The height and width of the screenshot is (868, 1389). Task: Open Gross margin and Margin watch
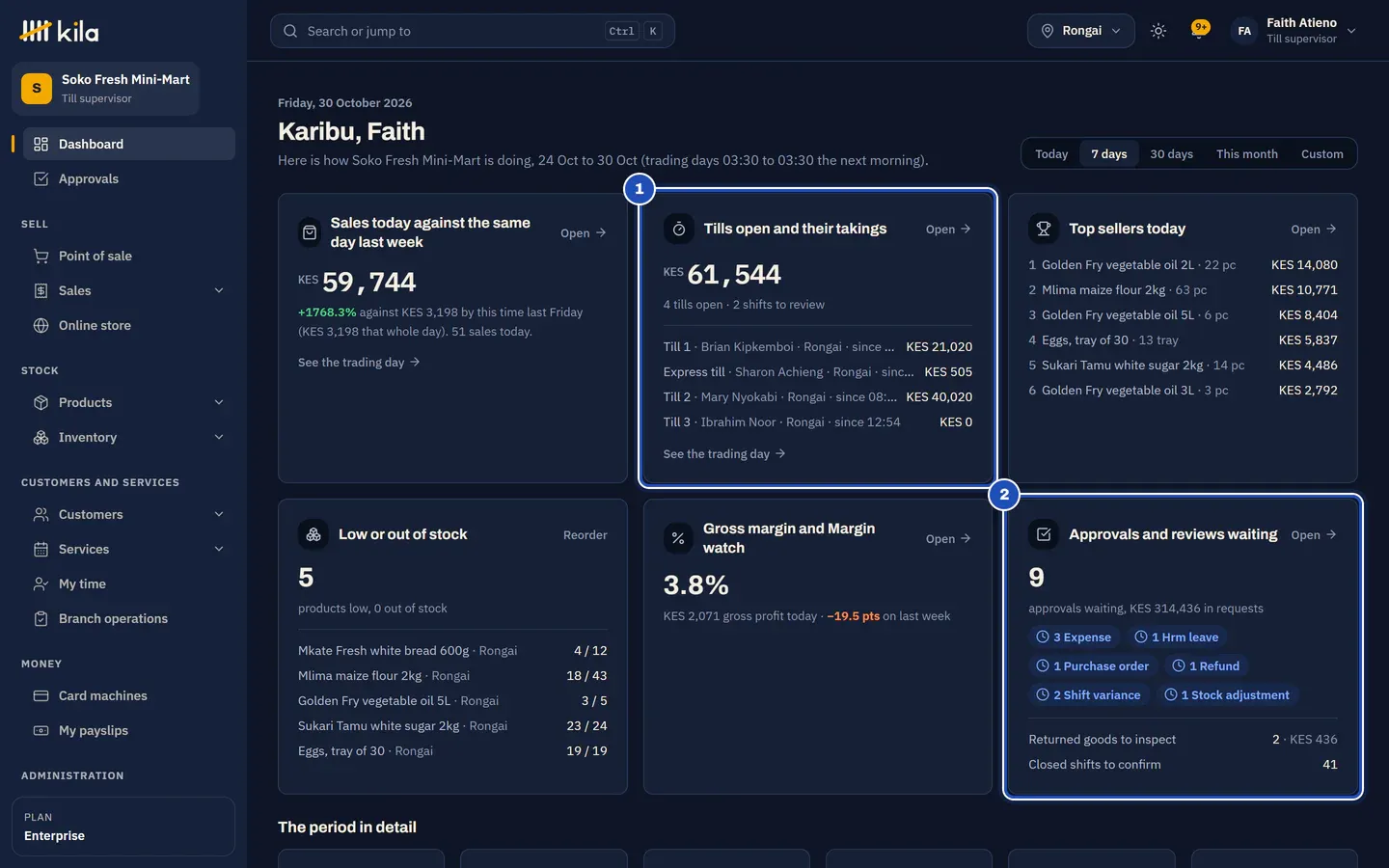[x=948, y=538]
